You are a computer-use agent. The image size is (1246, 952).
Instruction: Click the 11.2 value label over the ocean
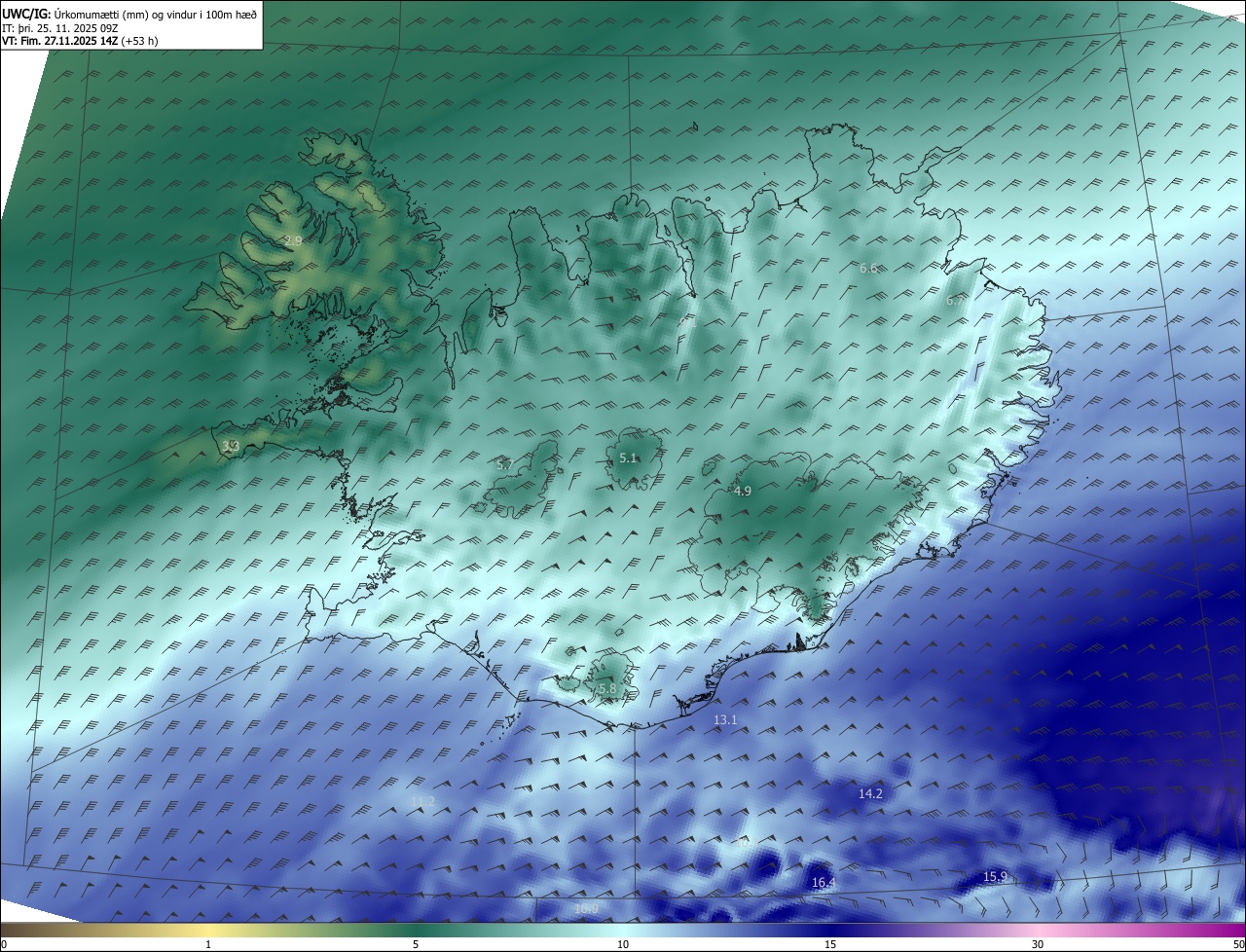click(x=422, y=801)
